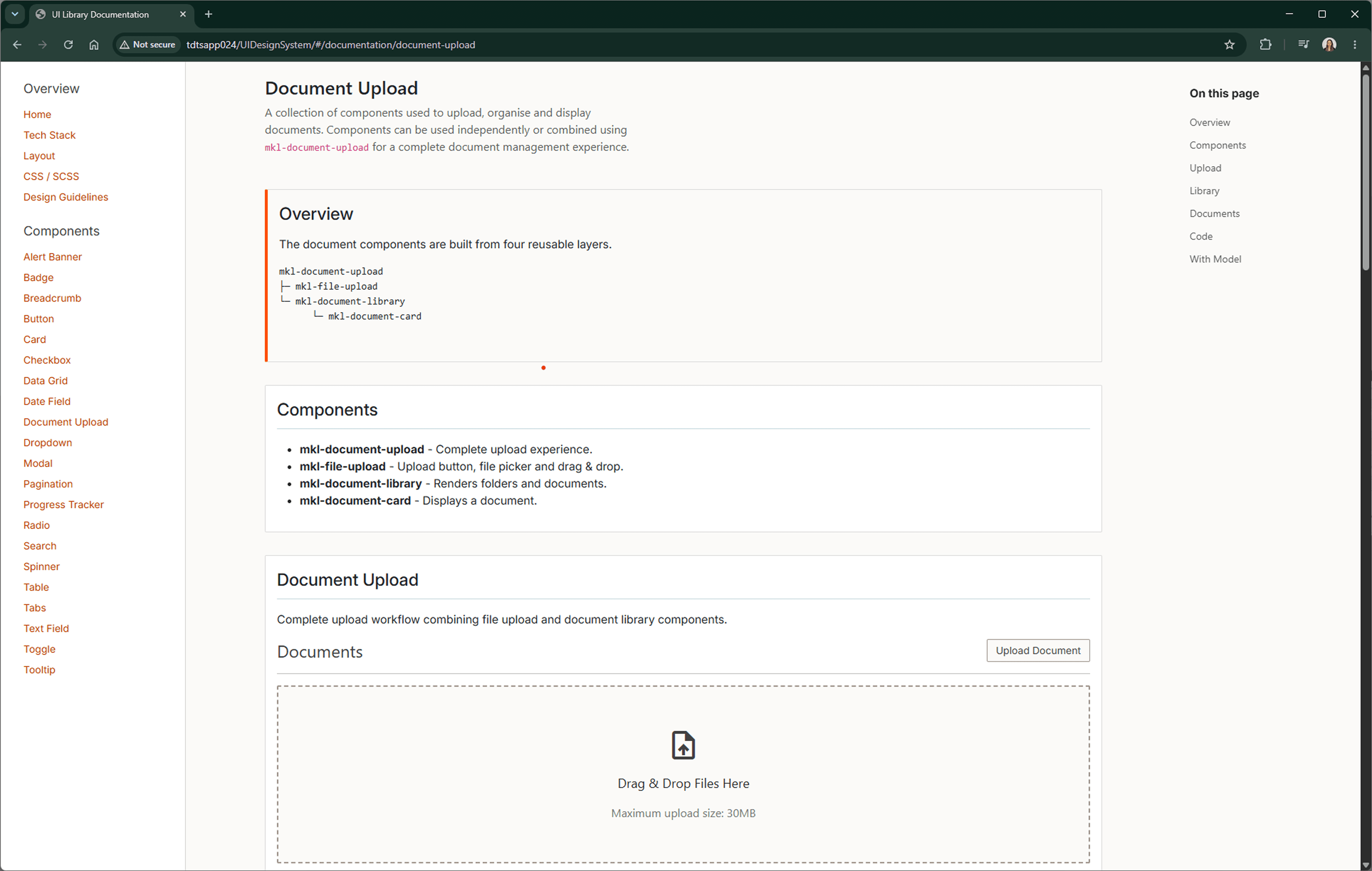
Task: Click the pink mkl-document-upload code text
Action: tap(317, 148)
